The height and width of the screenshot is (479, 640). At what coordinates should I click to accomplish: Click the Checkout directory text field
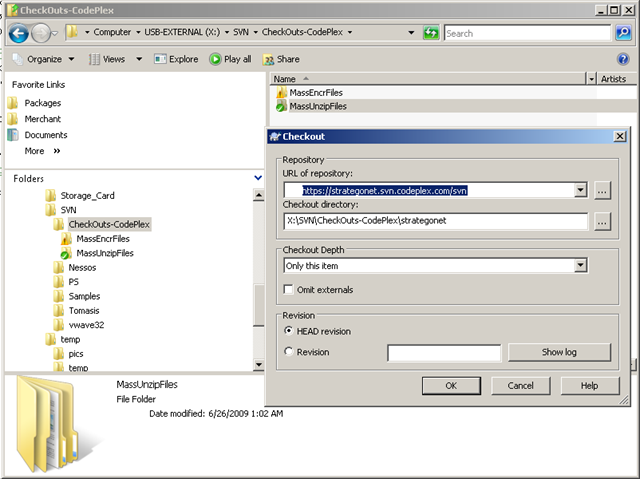(436, 221)
